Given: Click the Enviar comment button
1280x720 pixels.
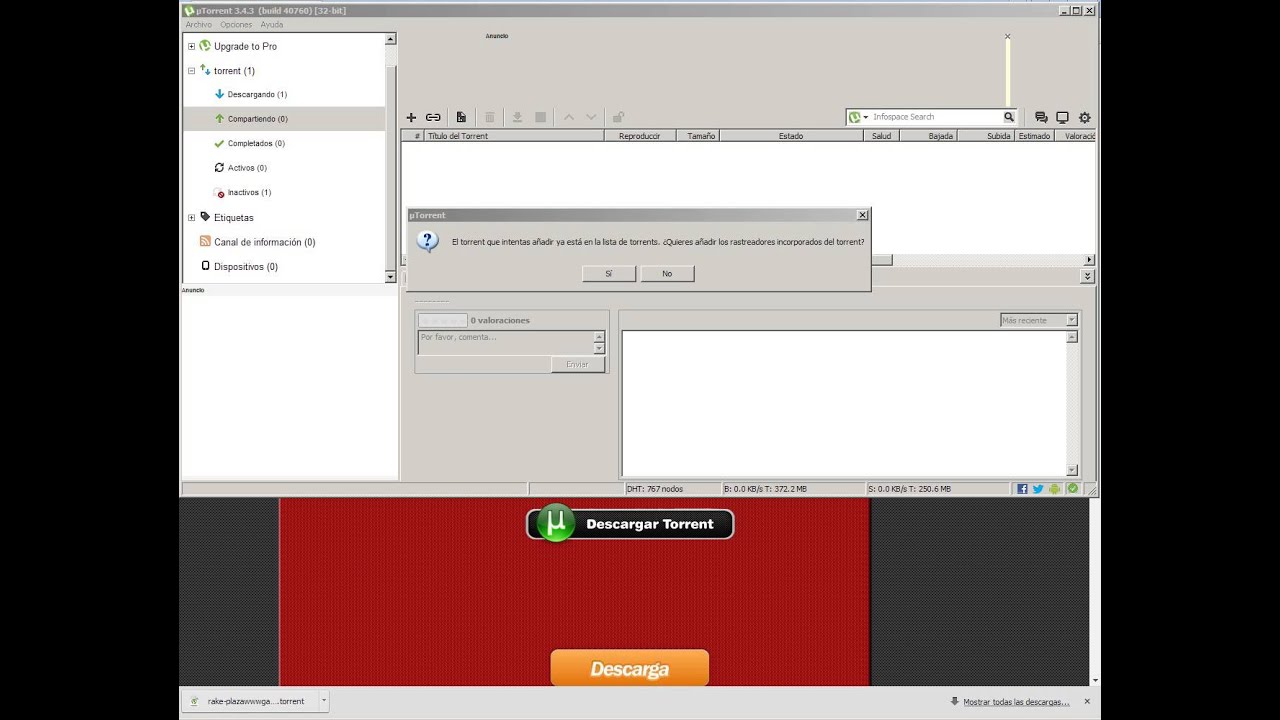Looking at the screenshot, I should coord(578,364).
